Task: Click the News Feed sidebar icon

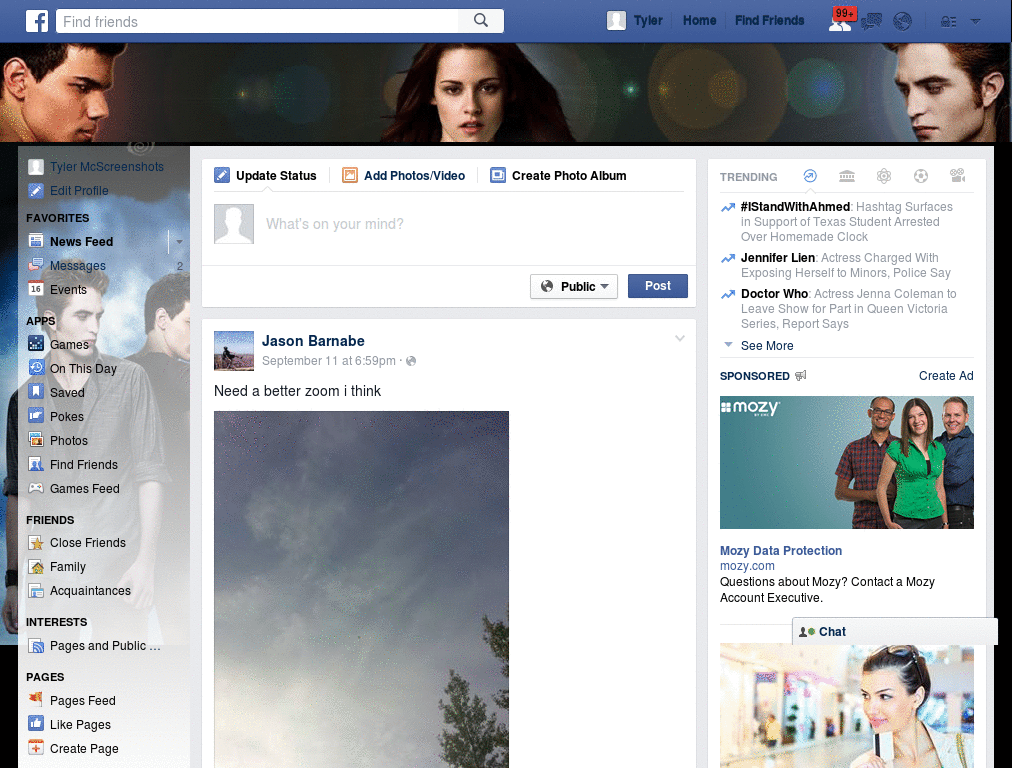Action: (36, 241)
